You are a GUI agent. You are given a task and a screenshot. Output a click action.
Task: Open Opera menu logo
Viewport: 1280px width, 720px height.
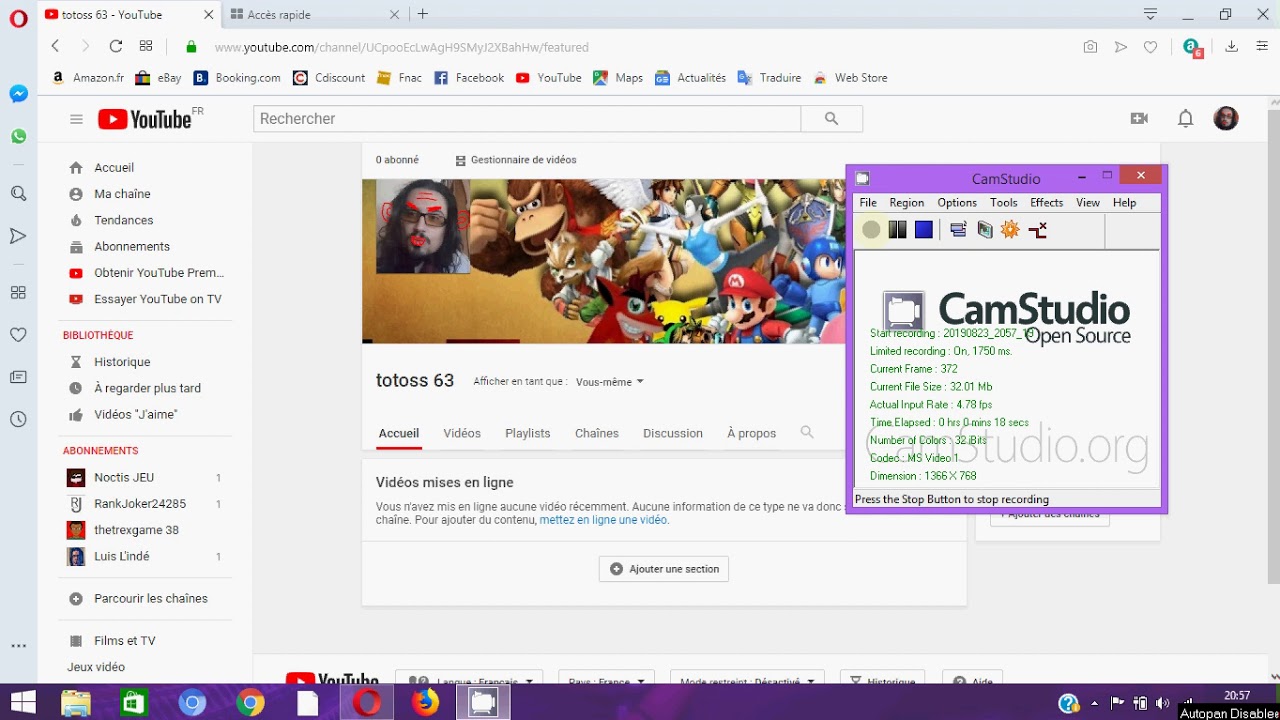tap(18, 18)
